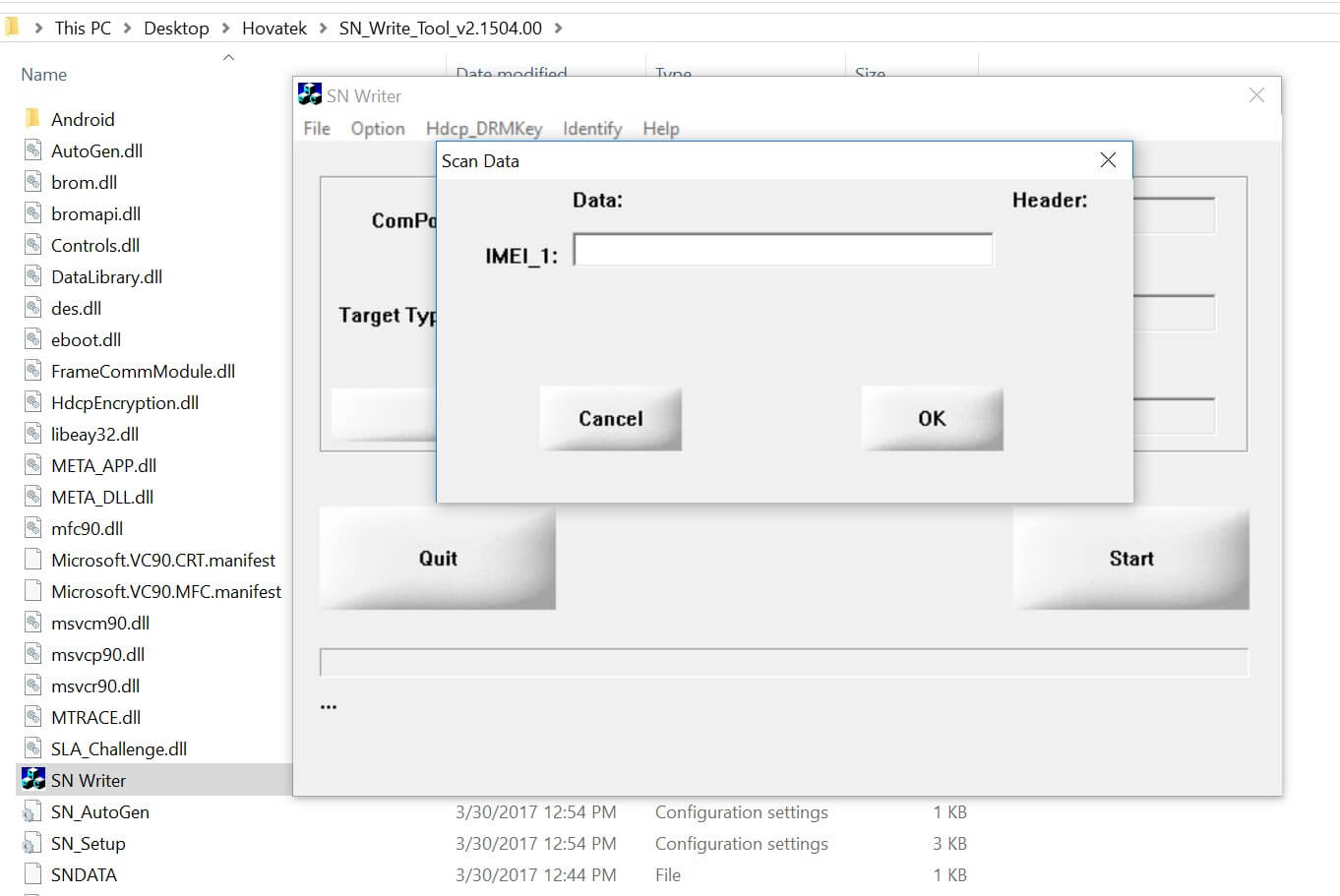
Task: Open the Android folder in the sidebar
Action: (x=84, y=118)
